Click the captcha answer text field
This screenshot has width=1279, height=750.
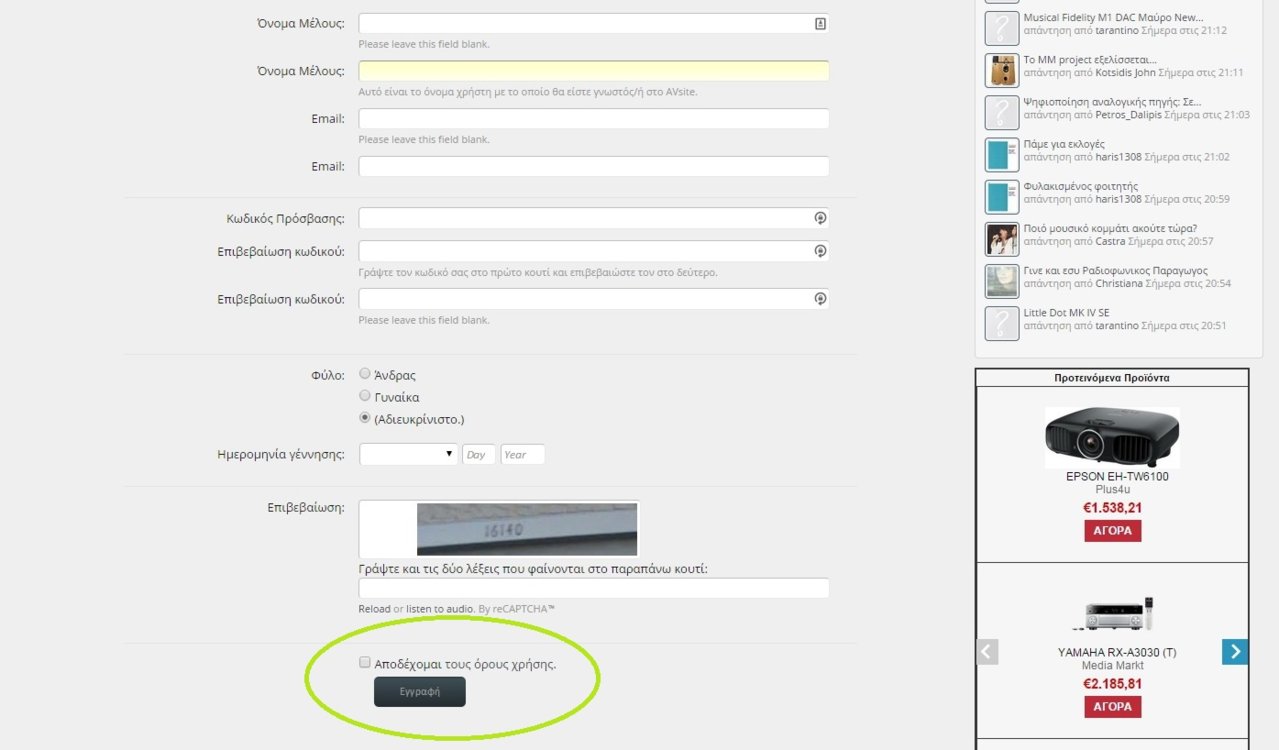[593, 588]
